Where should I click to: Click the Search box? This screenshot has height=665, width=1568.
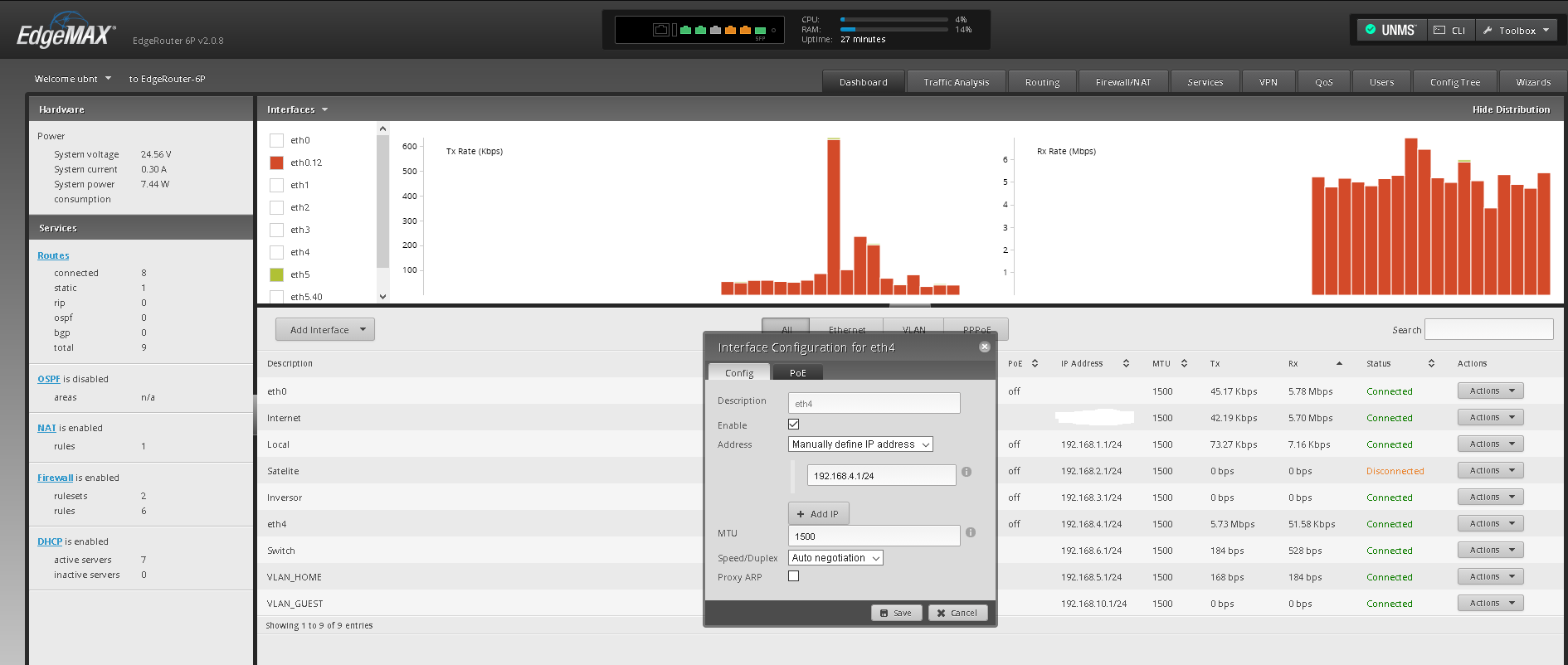(1488, 329)
